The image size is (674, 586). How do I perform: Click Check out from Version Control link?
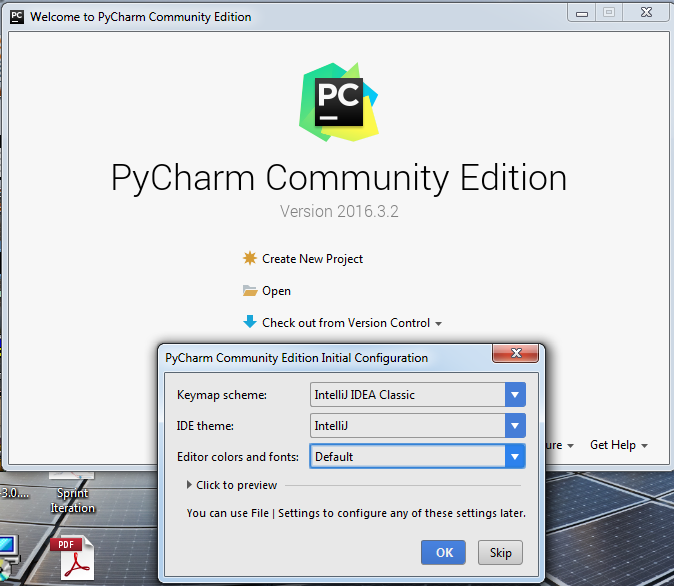click(346, 323)
